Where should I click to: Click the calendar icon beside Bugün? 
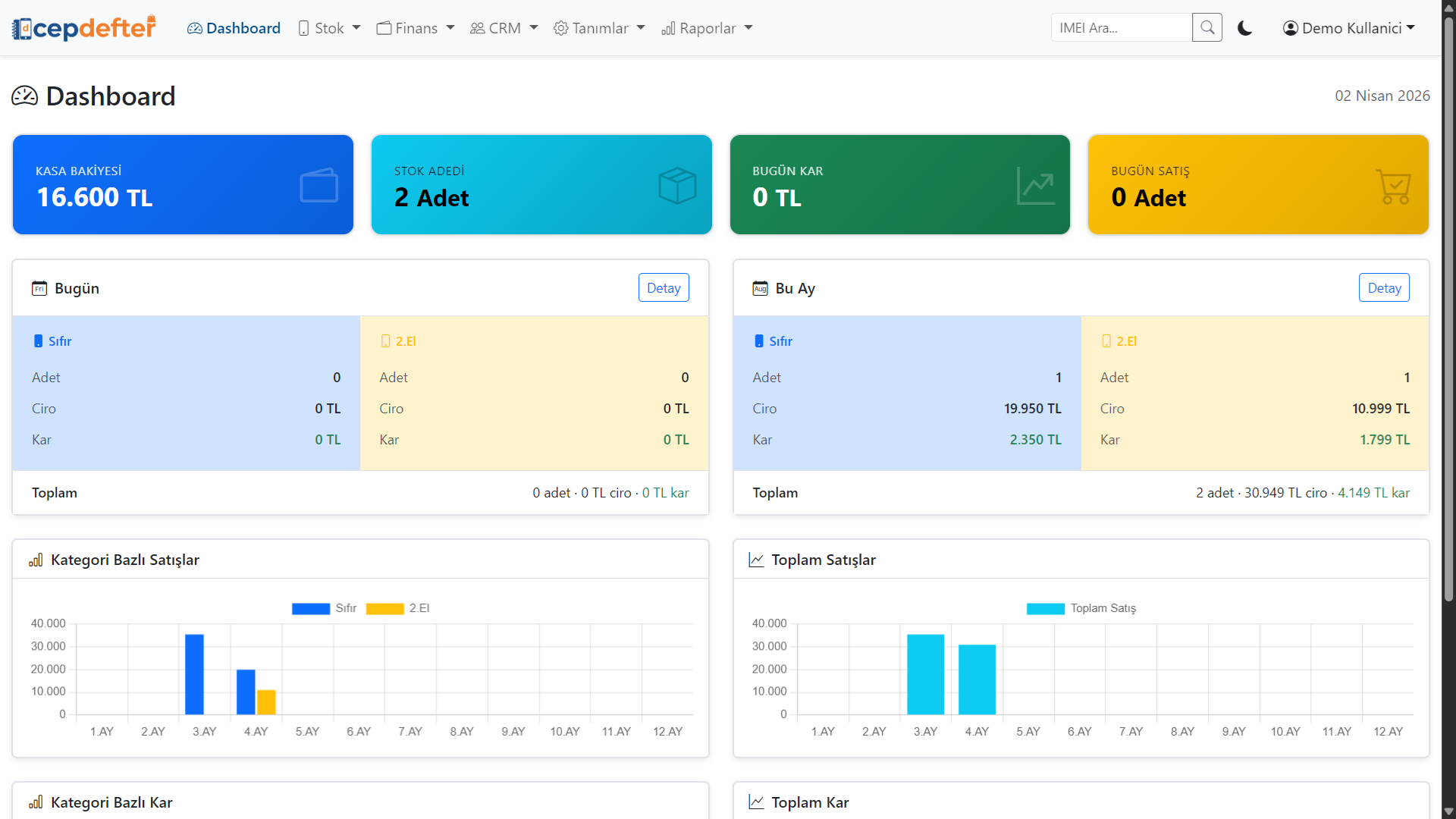[39, 288]
